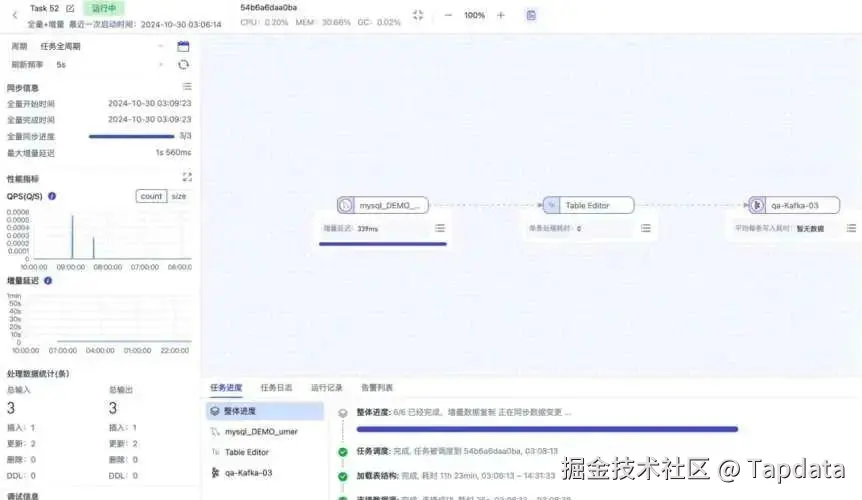
Task: Select mysql_DEMO_umer in the progress list
Action: 265,432
